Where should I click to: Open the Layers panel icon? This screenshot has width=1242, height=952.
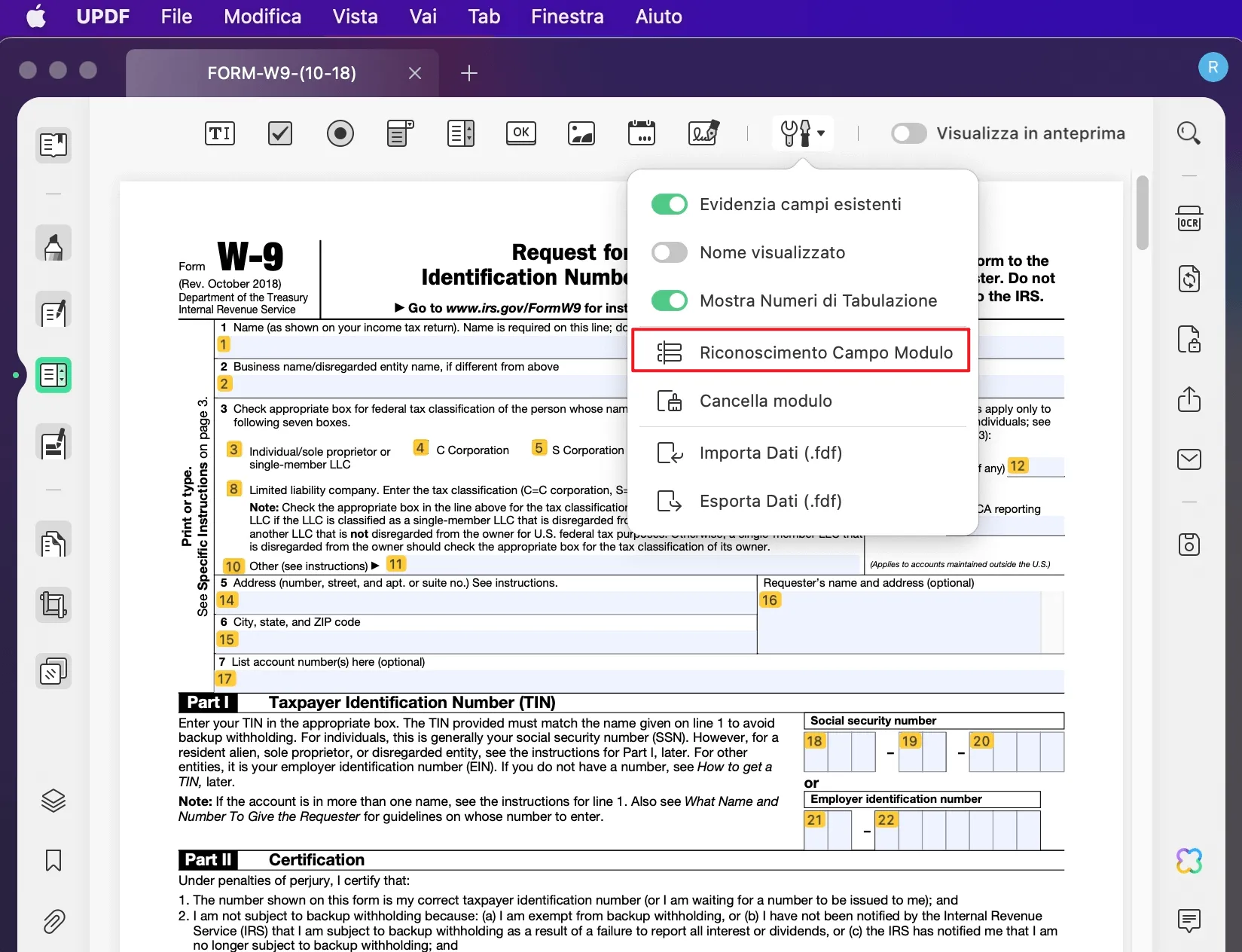(x=53, y=800)
